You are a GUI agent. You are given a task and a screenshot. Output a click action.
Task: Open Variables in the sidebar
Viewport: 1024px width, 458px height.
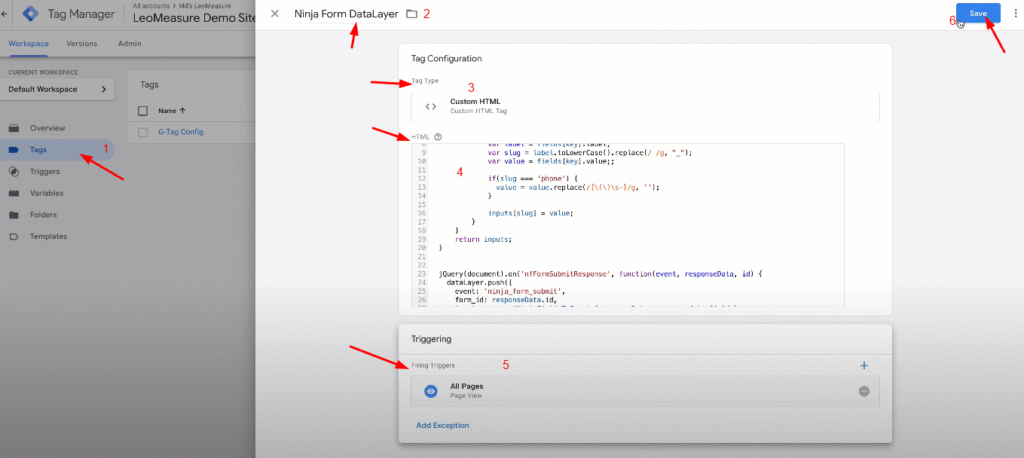point(47,193)
